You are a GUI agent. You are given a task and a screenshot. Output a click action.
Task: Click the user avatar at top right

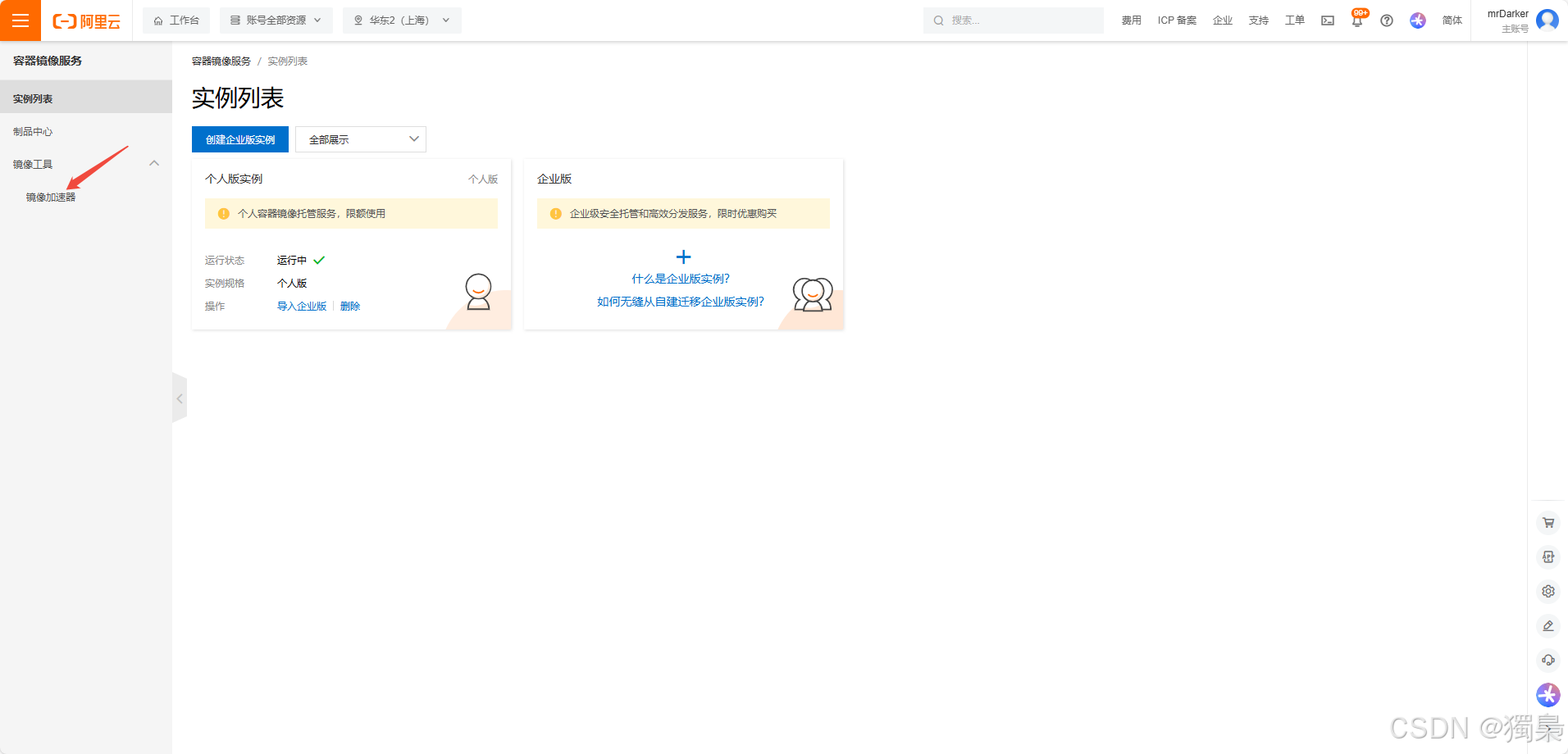click(1547, 20)
